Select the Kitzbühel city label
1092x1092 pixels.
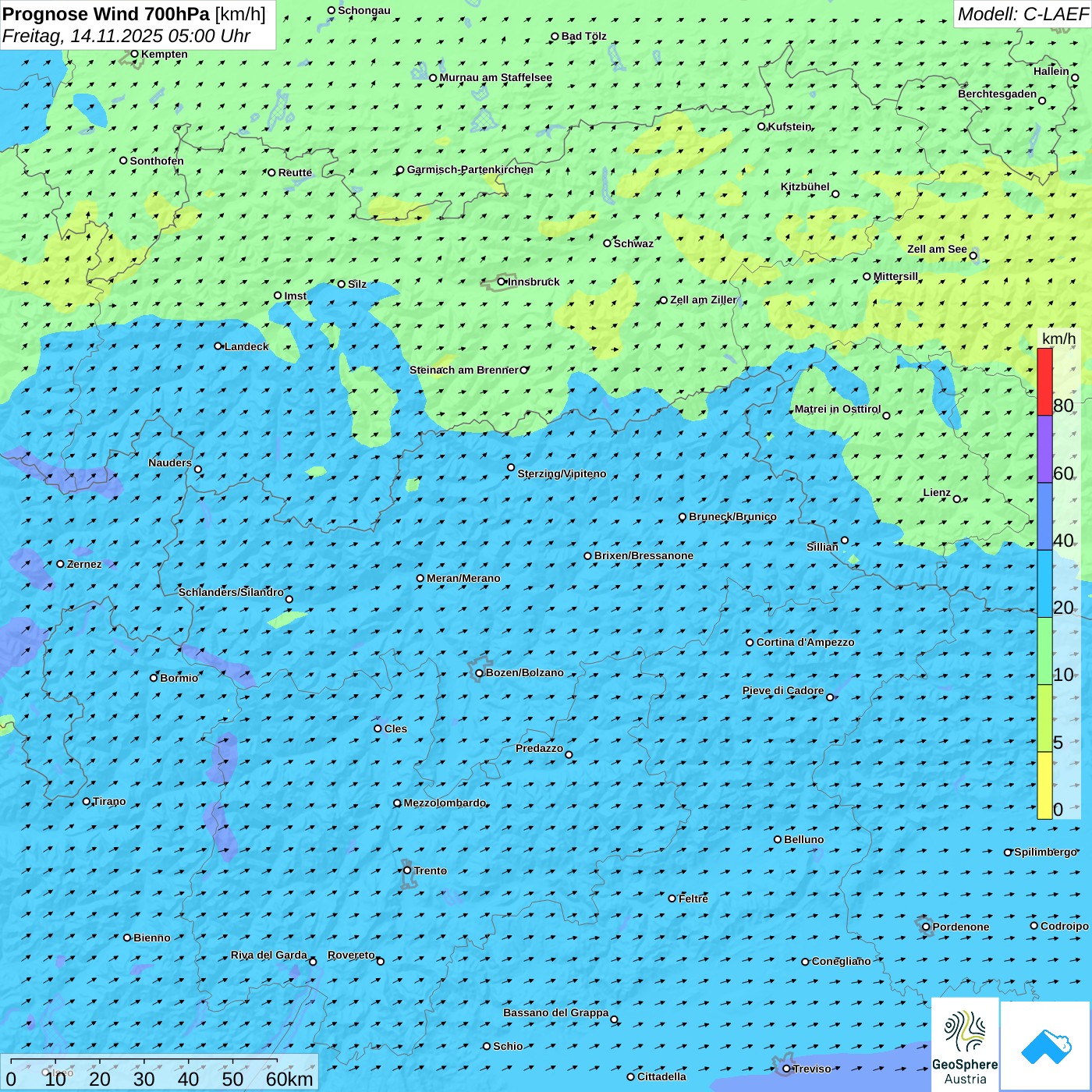click(x=805, y=186)
